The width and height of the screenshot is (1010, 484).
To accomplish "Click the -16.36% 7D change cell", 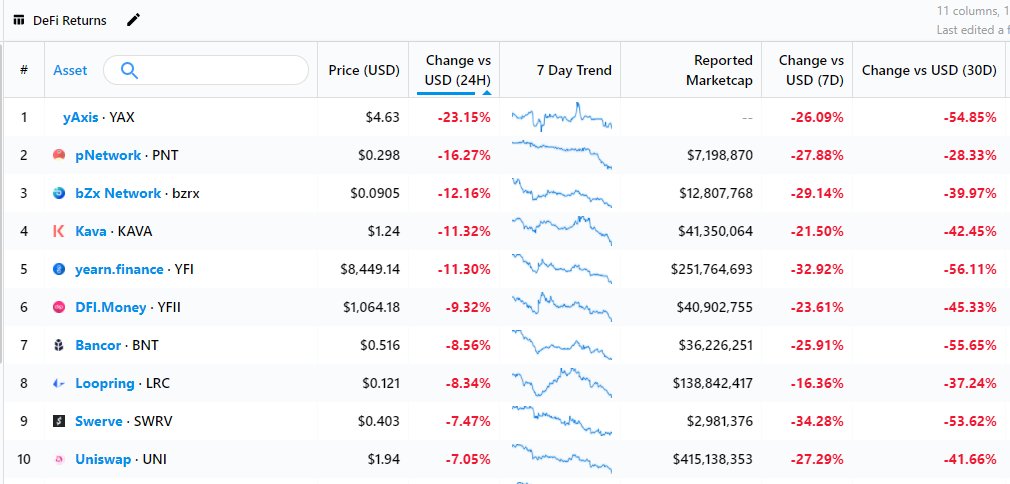I will (x=817, y=383).
